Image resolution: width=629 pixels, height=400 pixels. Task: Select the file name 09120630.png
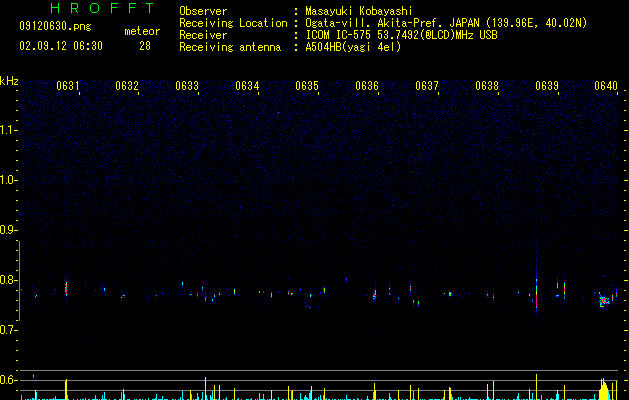(55, 26)
